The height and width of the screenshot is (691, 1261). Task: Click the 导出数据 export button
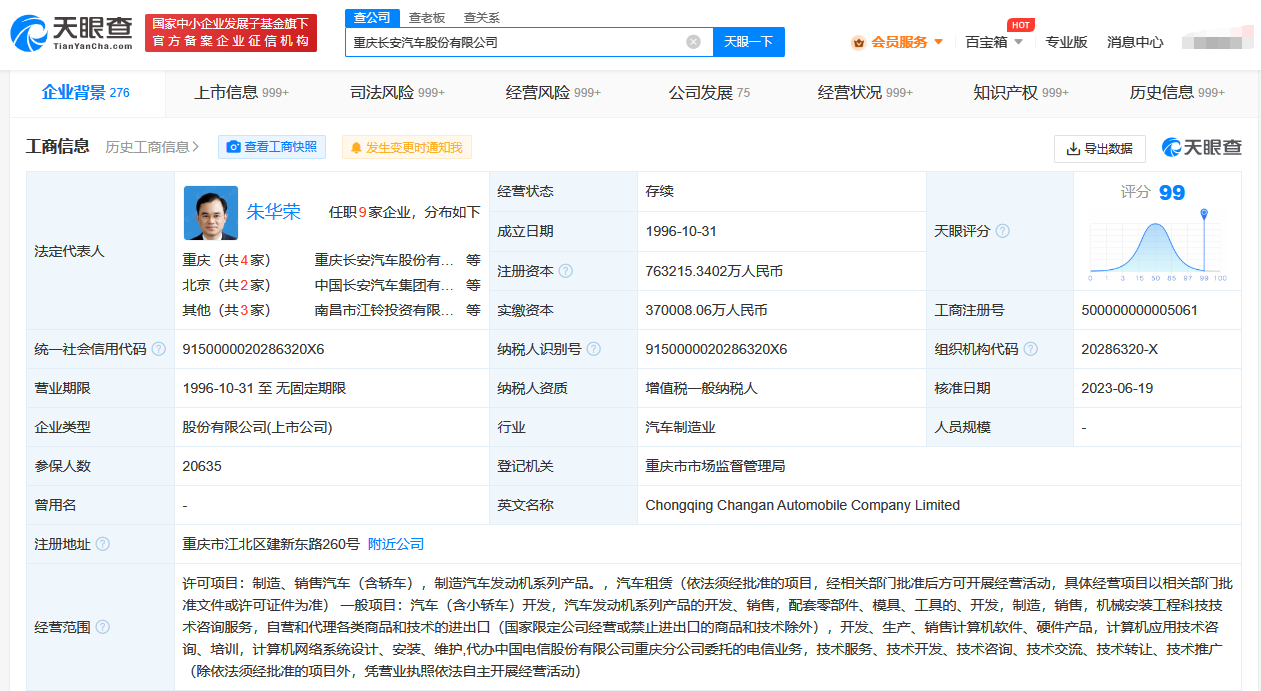1099,148
